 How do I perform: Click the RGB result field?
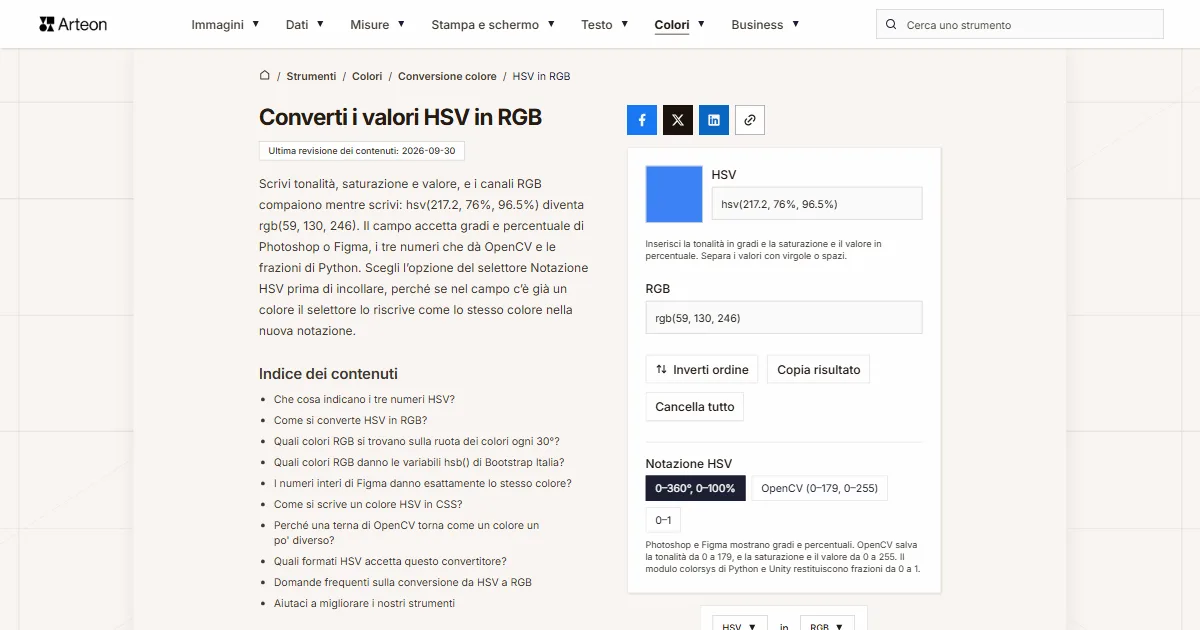click(784, 318)
